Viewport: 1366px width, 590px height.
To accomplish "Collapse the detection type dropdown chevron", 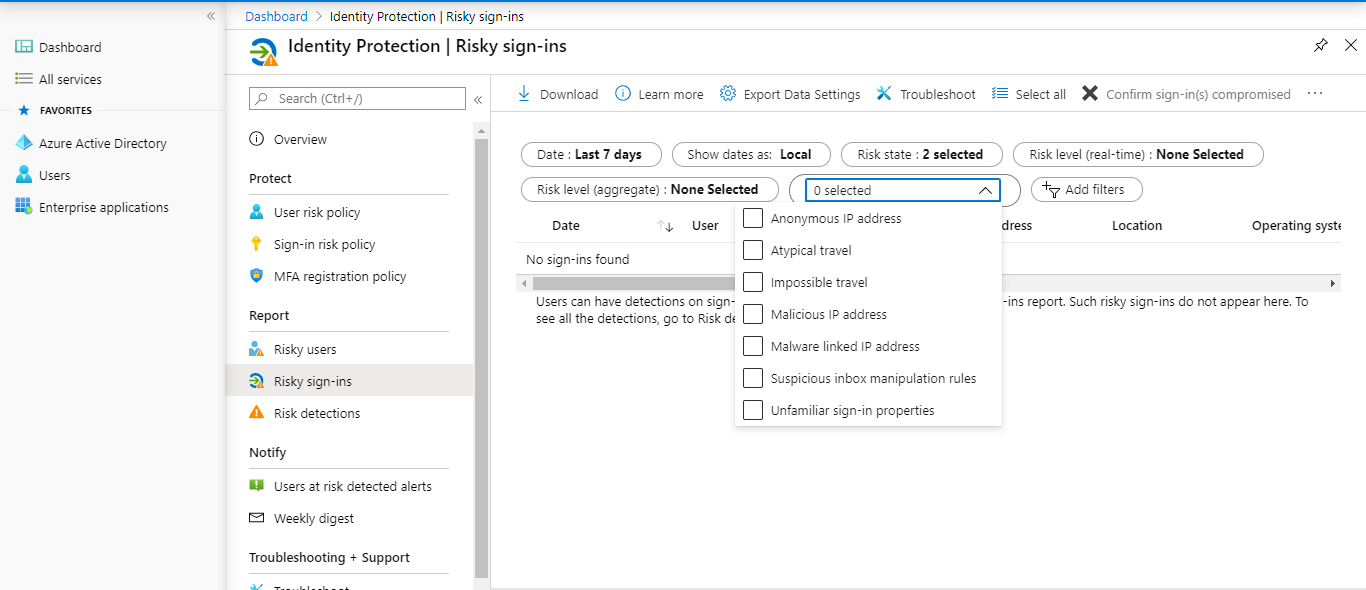I will [985, 189].
